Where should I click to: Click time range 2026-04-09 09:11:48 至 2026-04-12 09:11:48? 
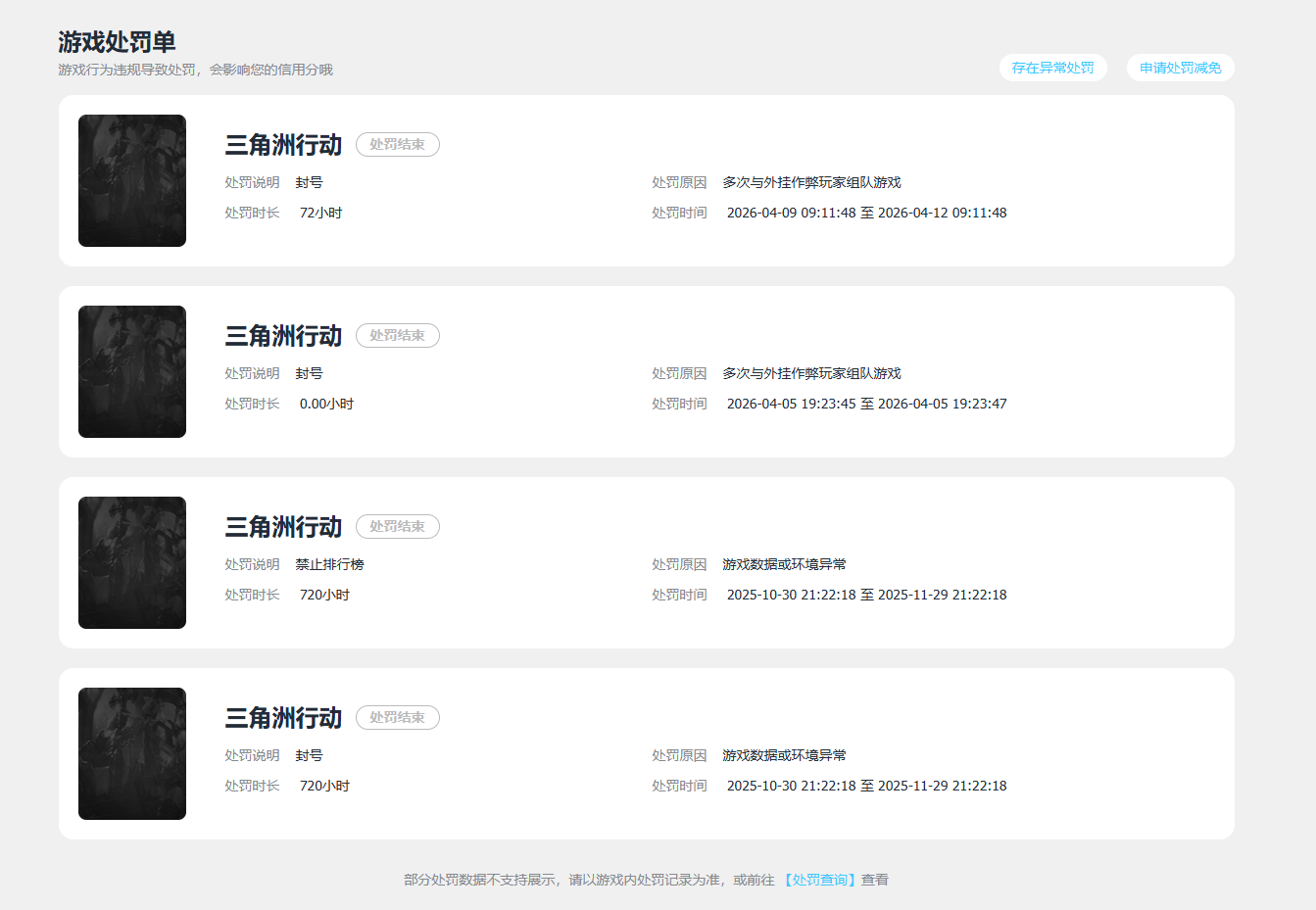[x=866, y=213]
